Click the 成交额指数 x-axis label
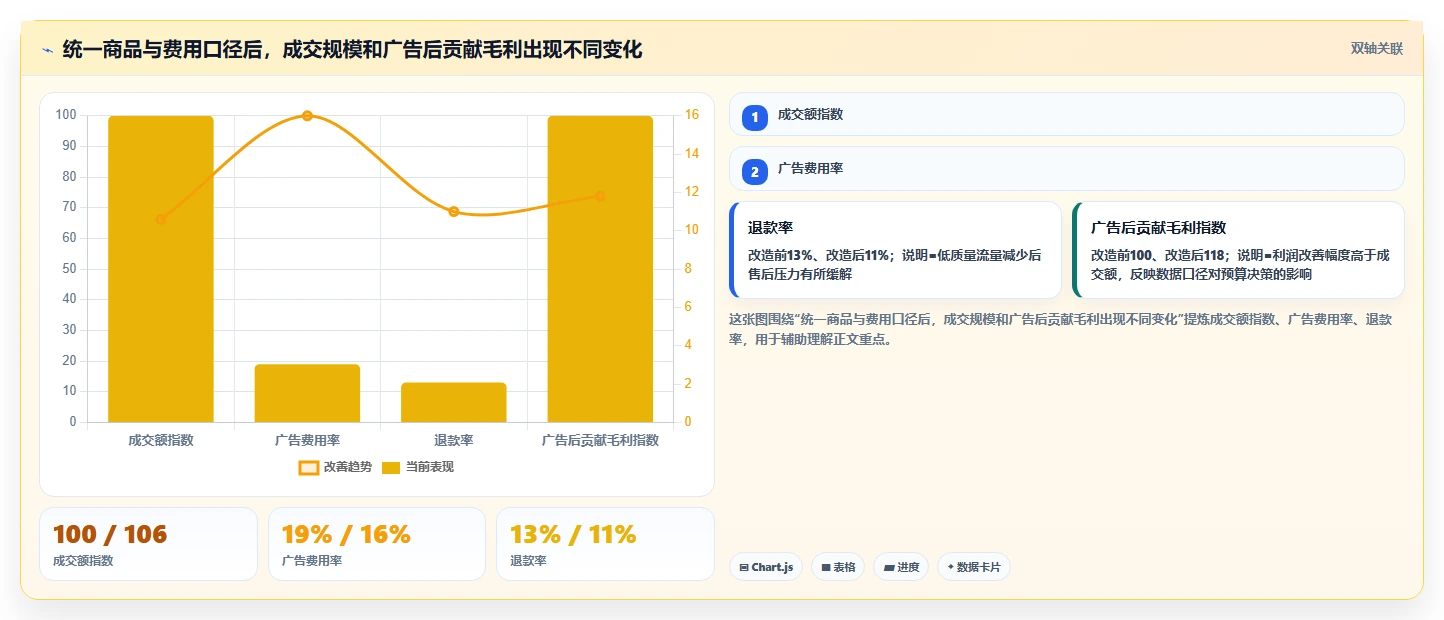1444x620 pixels. pos(161,440)
